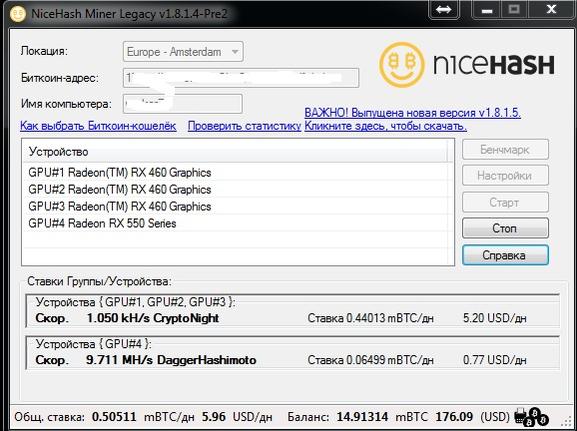Select GPU#2 Radeon(TM) RX 460 Graphics row
Screen dimensions: 577x431
pos(238,189)
